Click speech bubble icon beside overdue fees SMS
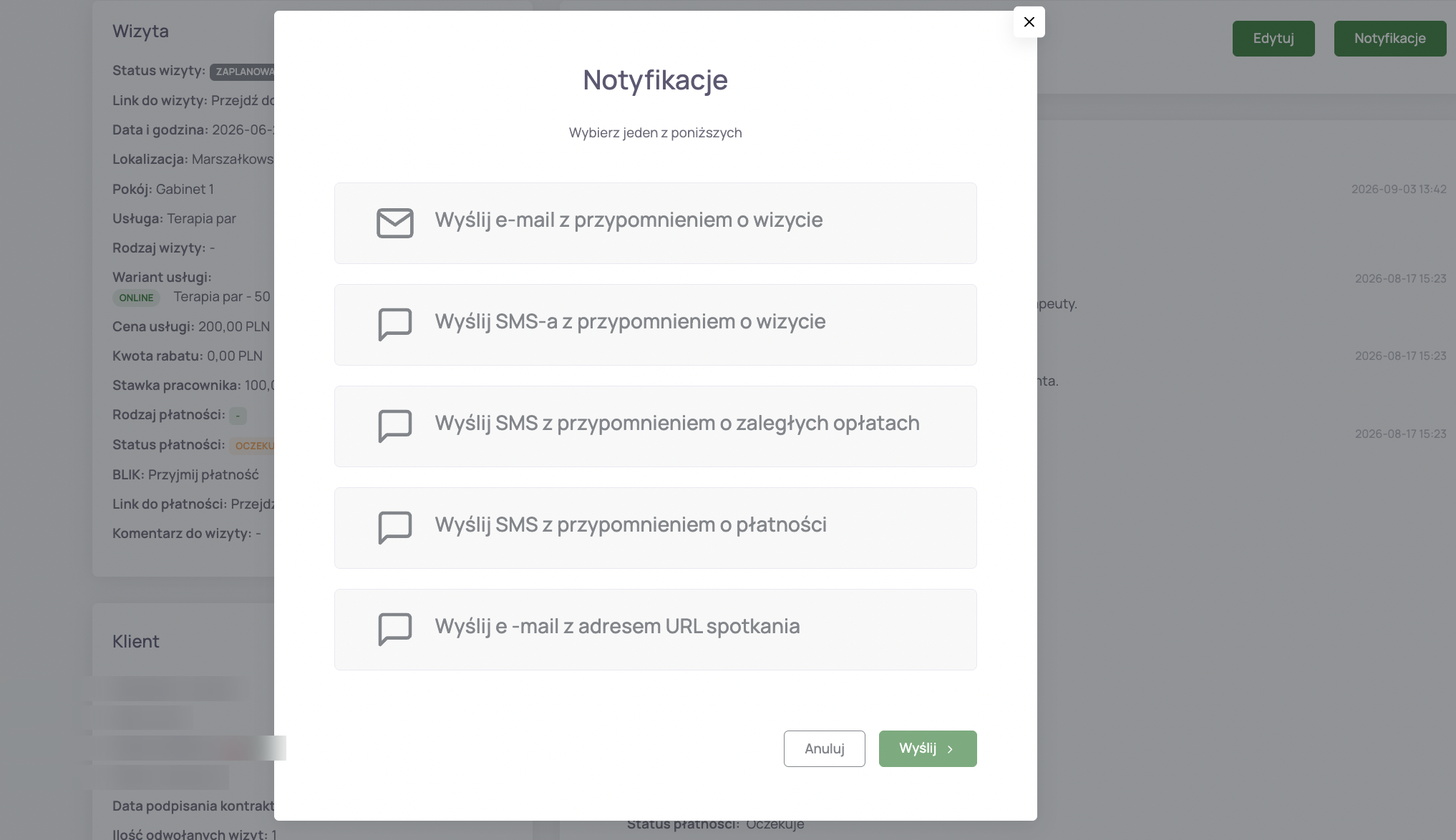1456x840 pixels. 395,426
